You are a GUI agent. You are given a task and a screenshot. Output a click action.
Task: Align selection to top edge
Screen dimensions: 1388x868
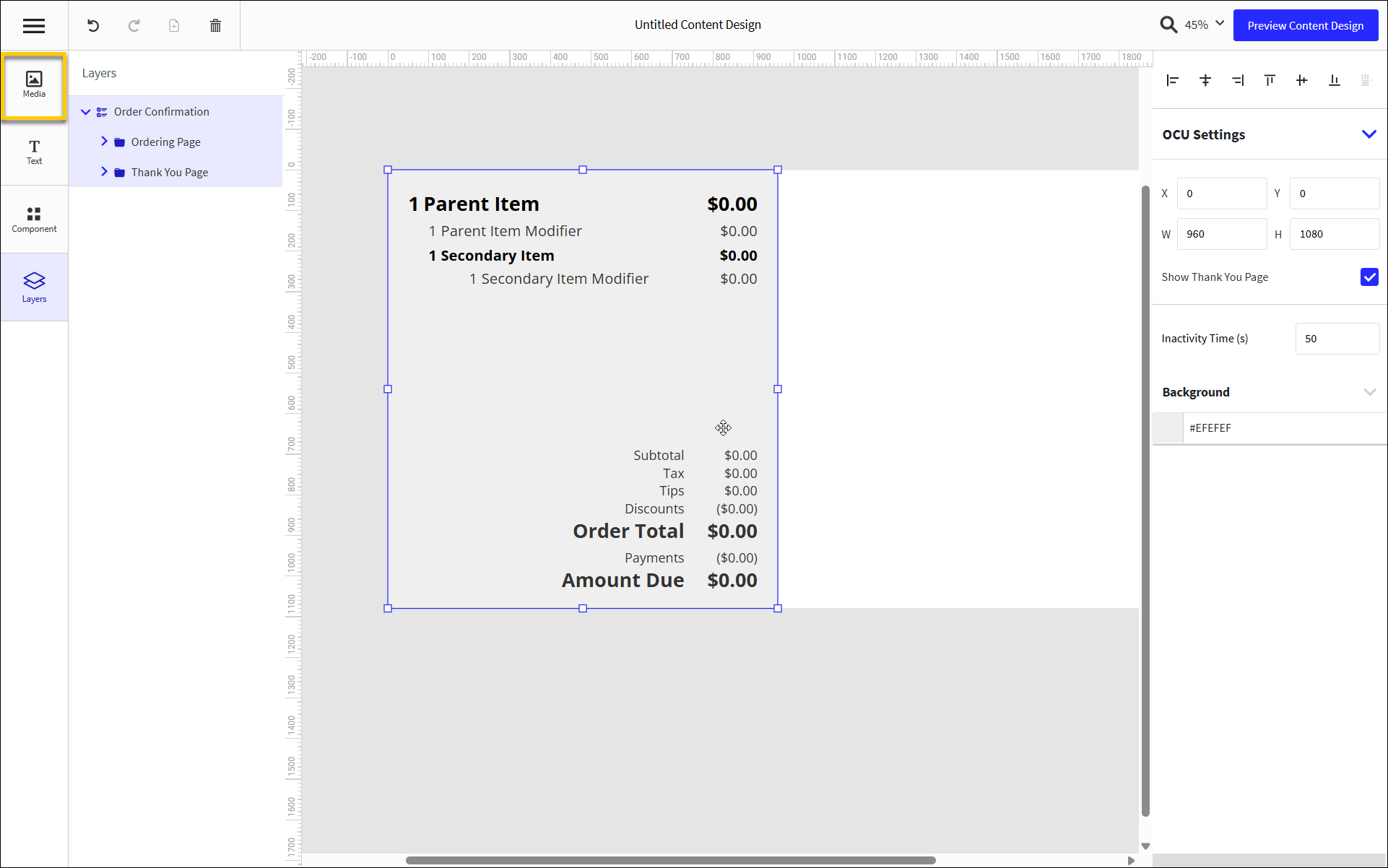coord(1270,80)
